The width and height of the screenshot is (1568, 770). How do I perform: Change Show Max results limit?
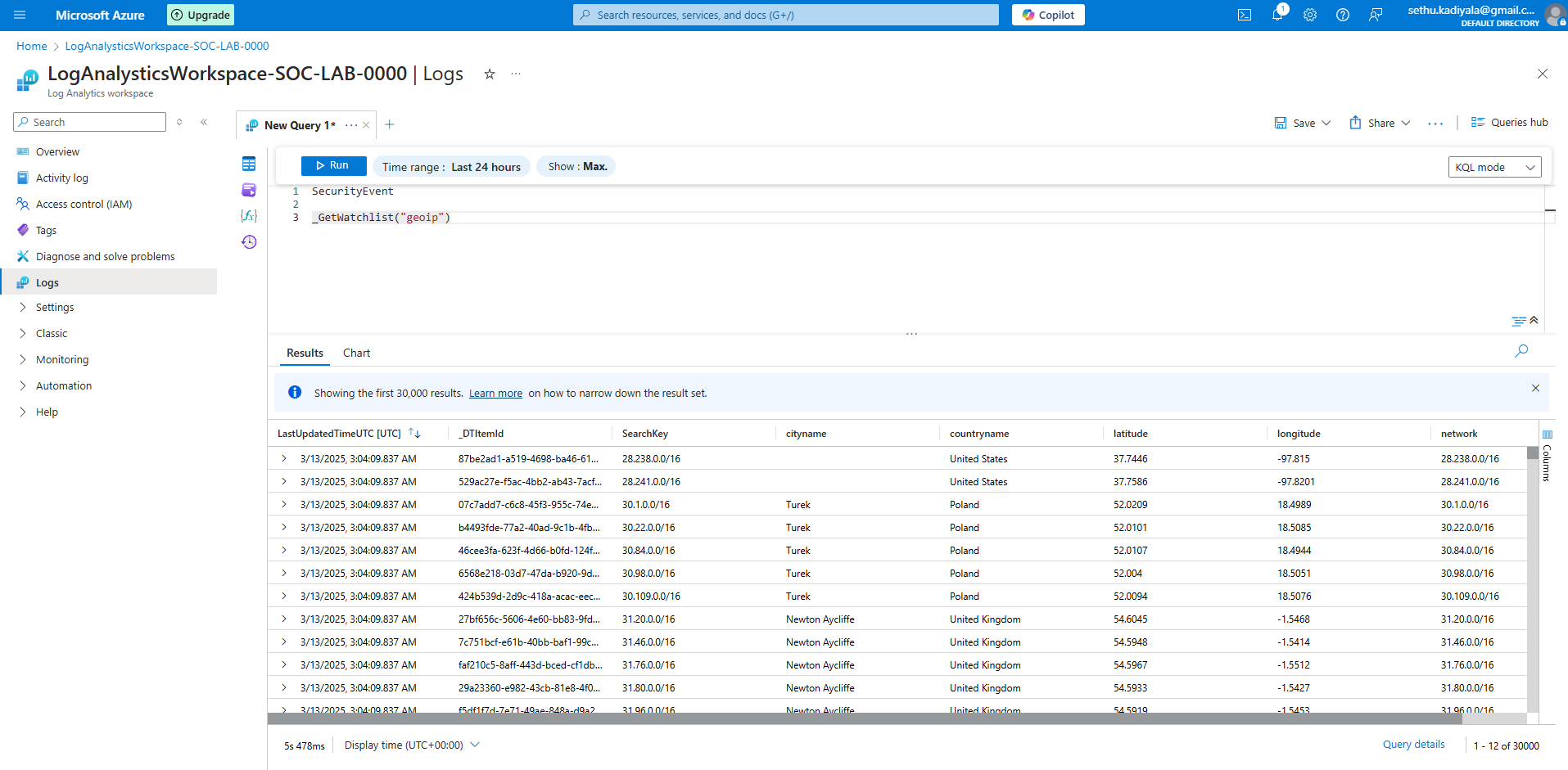pyautogui.click(x=576, y=166)
